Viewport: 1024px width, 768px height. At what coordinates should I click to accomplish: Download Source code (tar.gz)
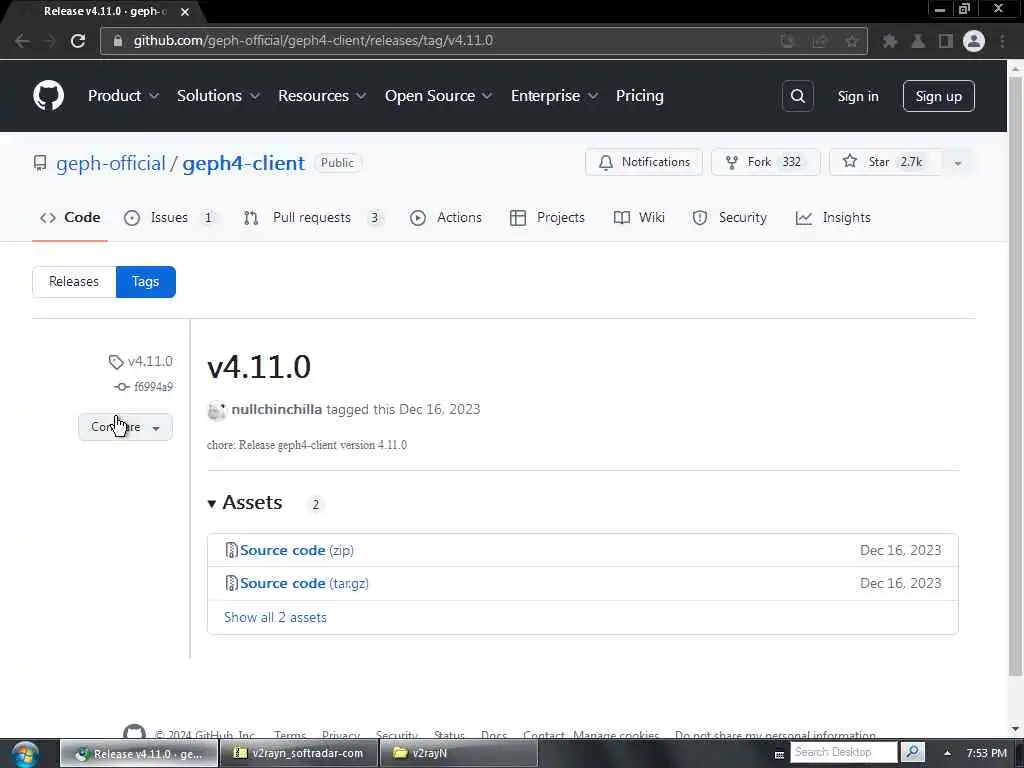click(x=304, y=583)
